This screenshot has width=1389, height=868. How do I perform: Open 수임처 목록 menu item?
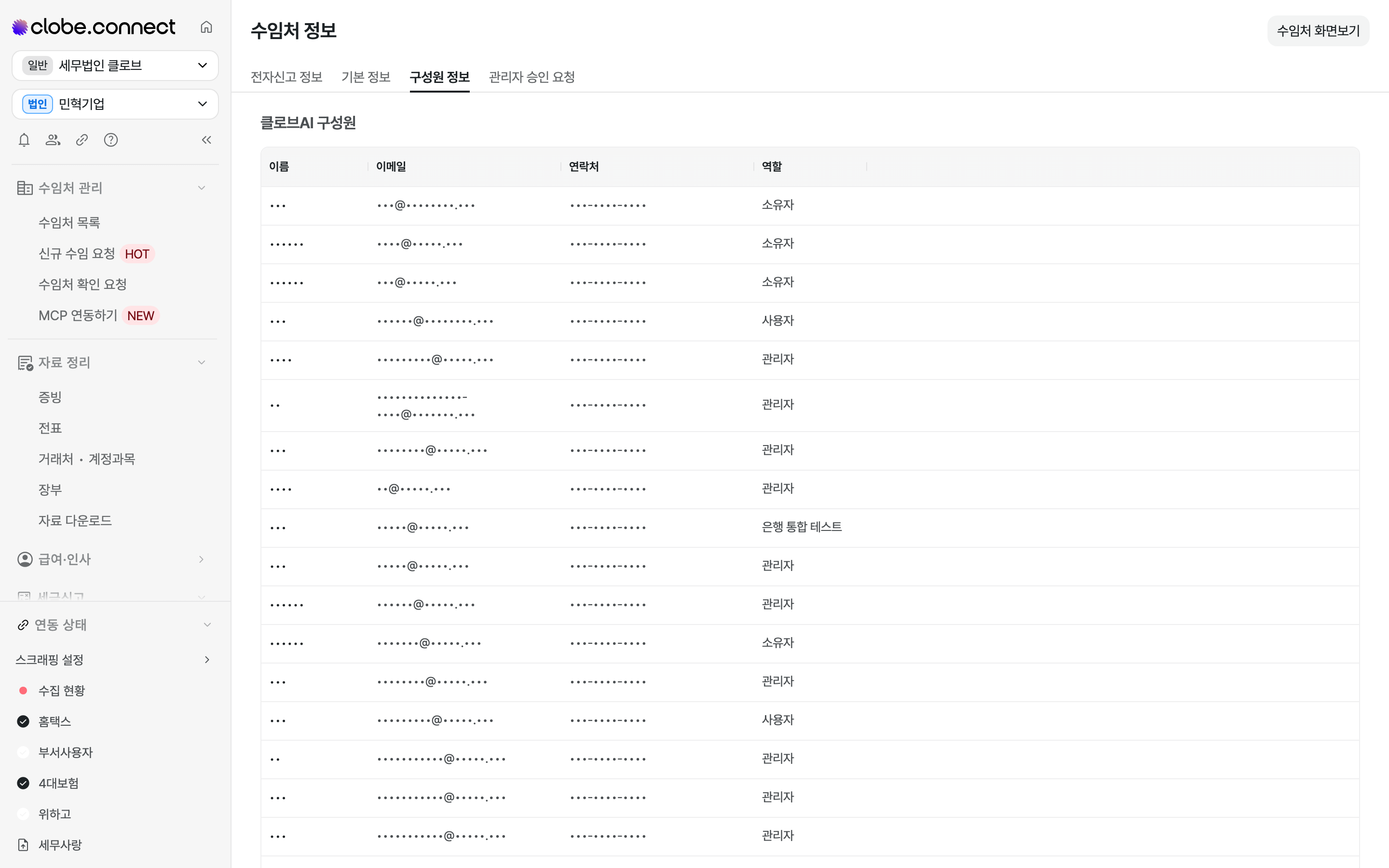pyautogui.click(x=69, y=222)
